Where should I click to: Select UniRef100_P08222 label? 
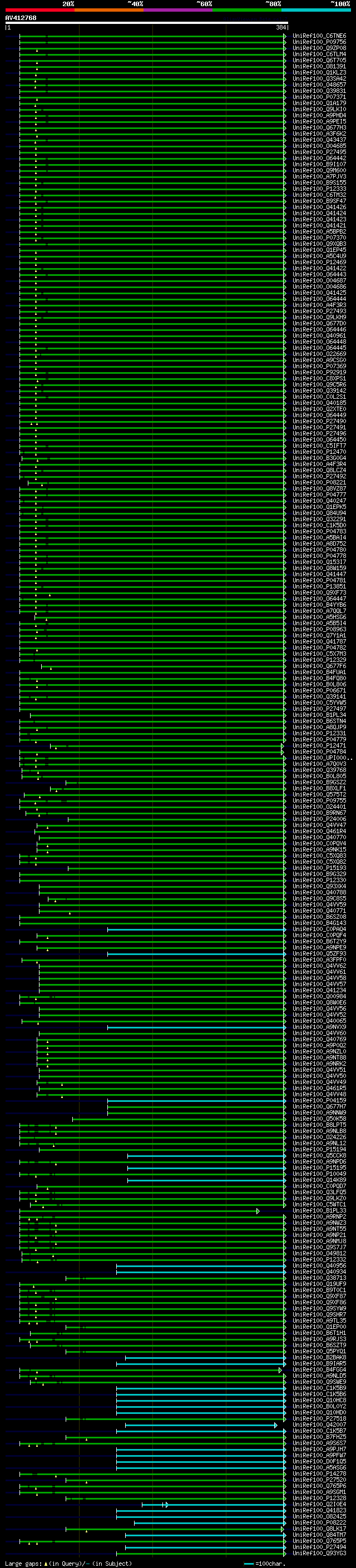pos(319,1523)
